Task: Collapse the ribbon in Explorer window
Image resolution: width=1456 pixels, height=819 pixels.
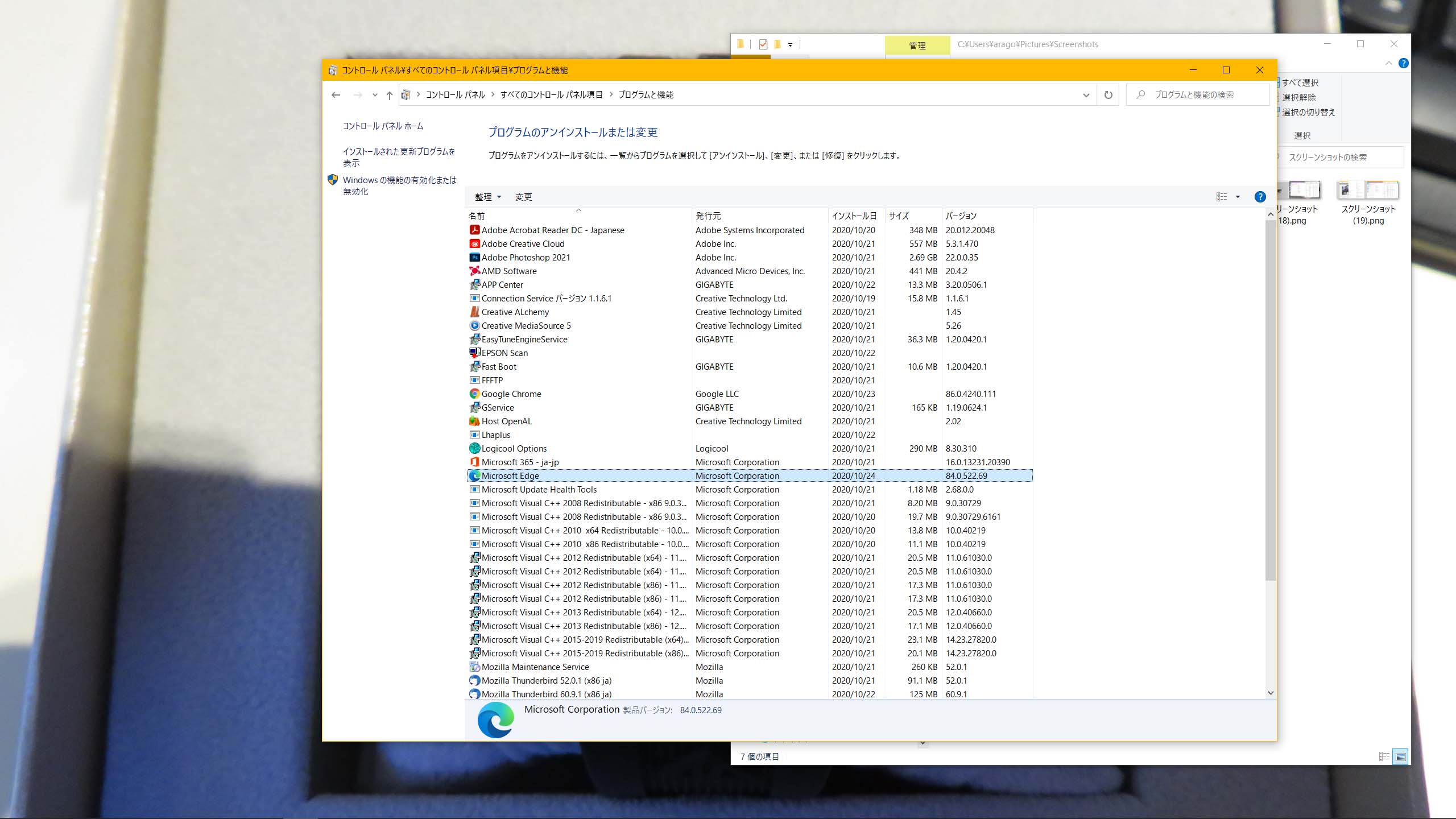Action: [1388, 63]
